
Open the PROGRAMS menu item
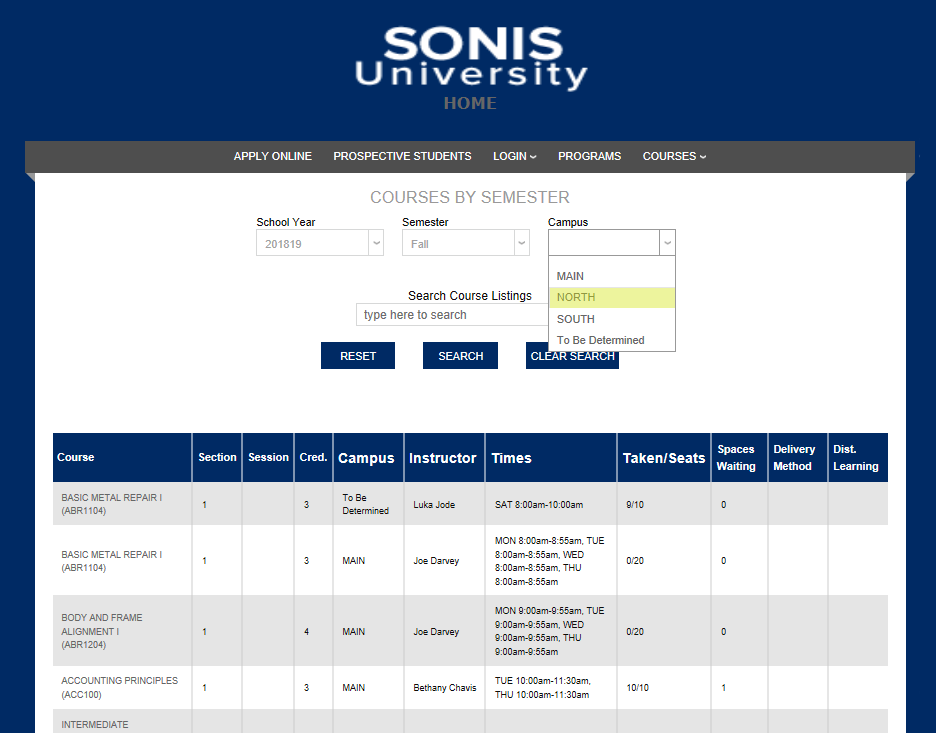coord(589,156)
